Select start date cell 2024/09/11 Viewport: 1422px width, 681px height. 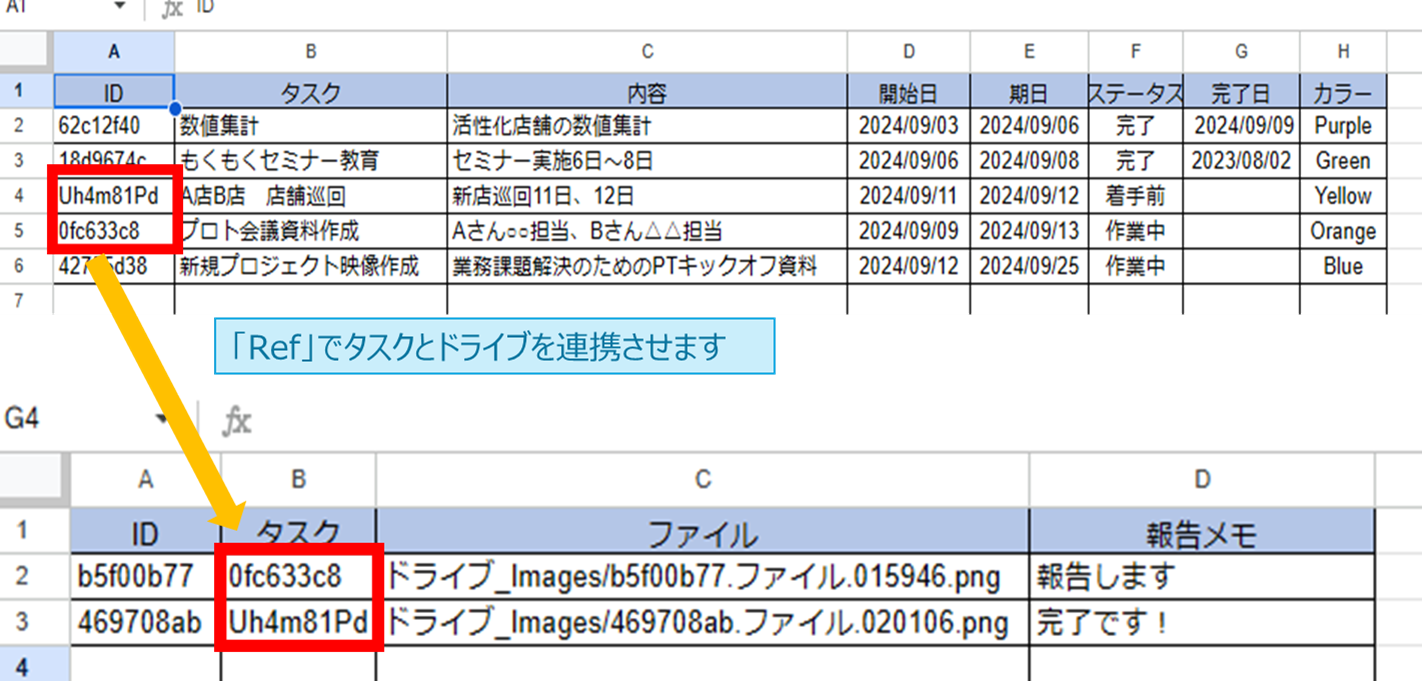coord(908,196)
